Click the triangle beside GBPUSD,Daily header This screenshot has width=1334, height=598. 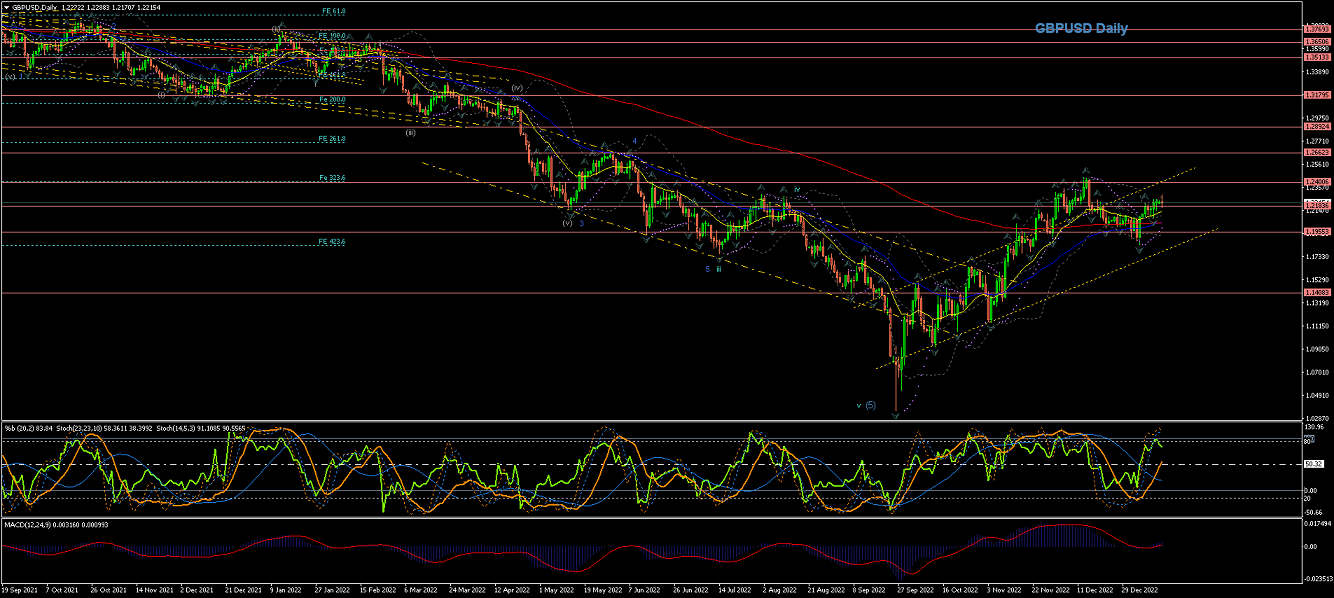pos(6,8)
